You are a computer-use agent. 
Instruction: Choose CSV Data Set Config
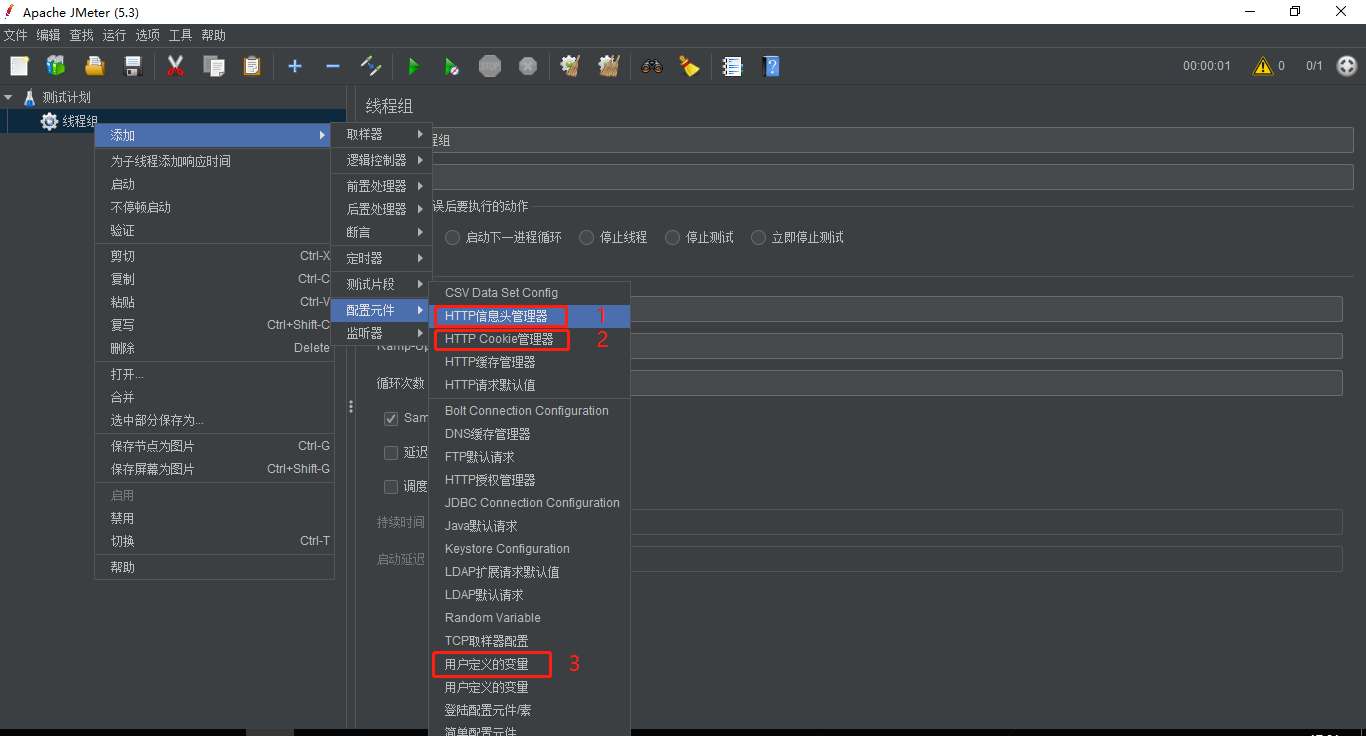pos(530,293)
